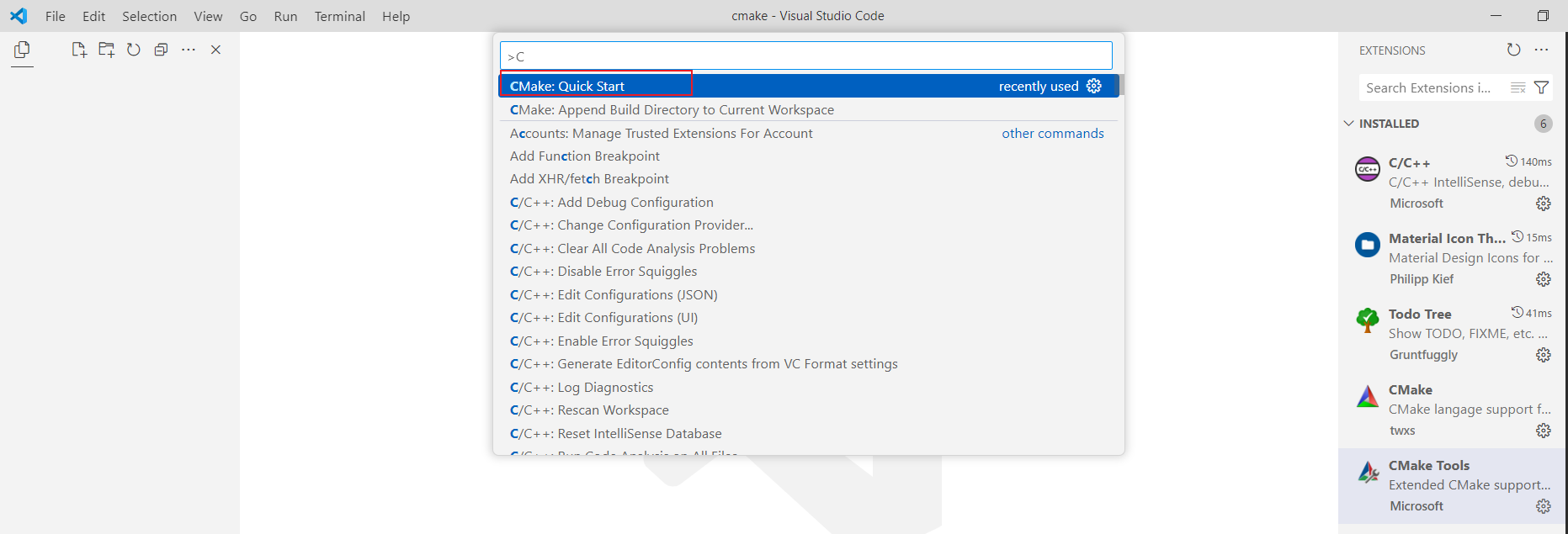Create a new folder in Explorer
The width and height of the screenshot is (1568, 534).
(106, 50)
